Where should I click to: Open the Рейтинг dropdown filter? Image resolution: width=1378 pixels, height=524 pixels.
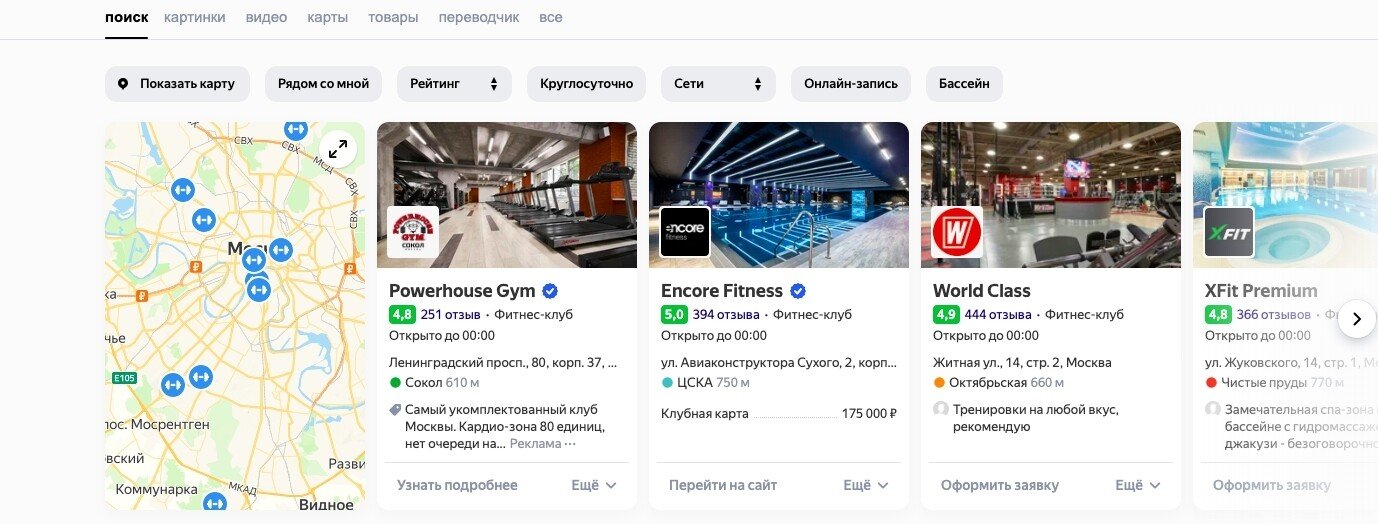point(454,84)
